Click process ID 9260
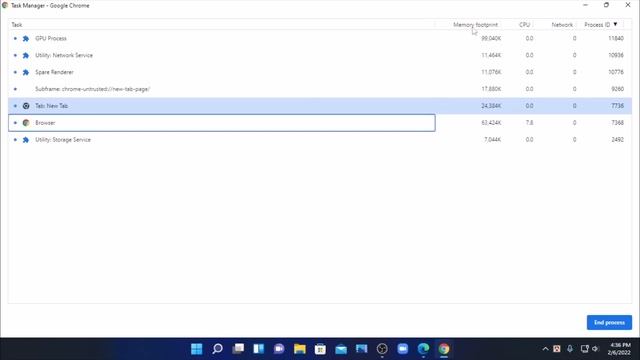This screenshot has width=640, height=360. [x=618, y=89]
